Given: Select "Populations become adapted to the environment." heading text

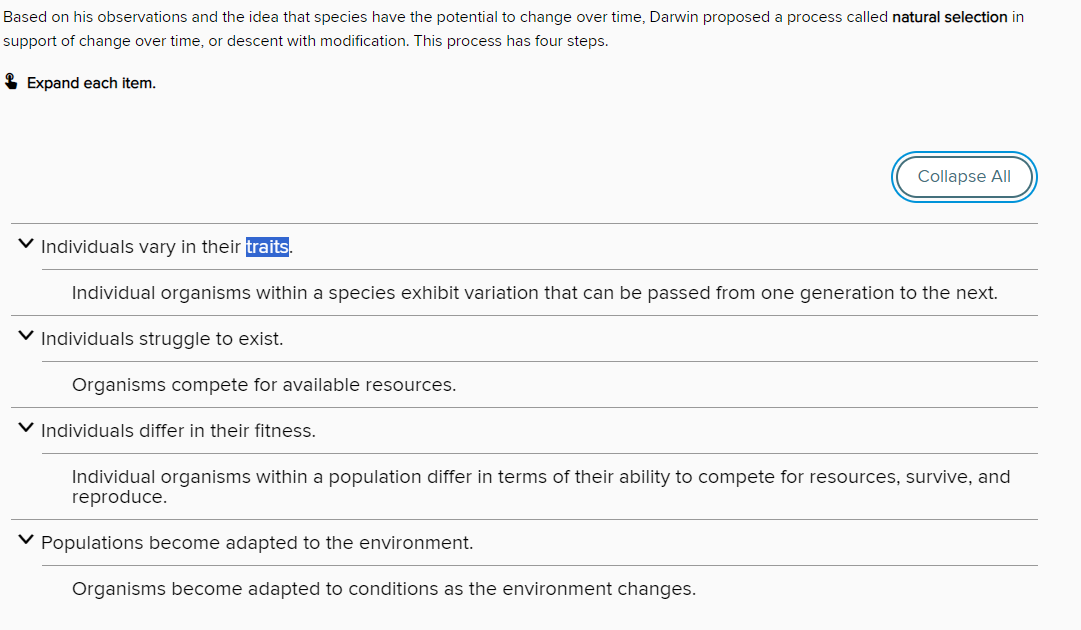Looking at the screenshot, I should (x=257, y=543).
